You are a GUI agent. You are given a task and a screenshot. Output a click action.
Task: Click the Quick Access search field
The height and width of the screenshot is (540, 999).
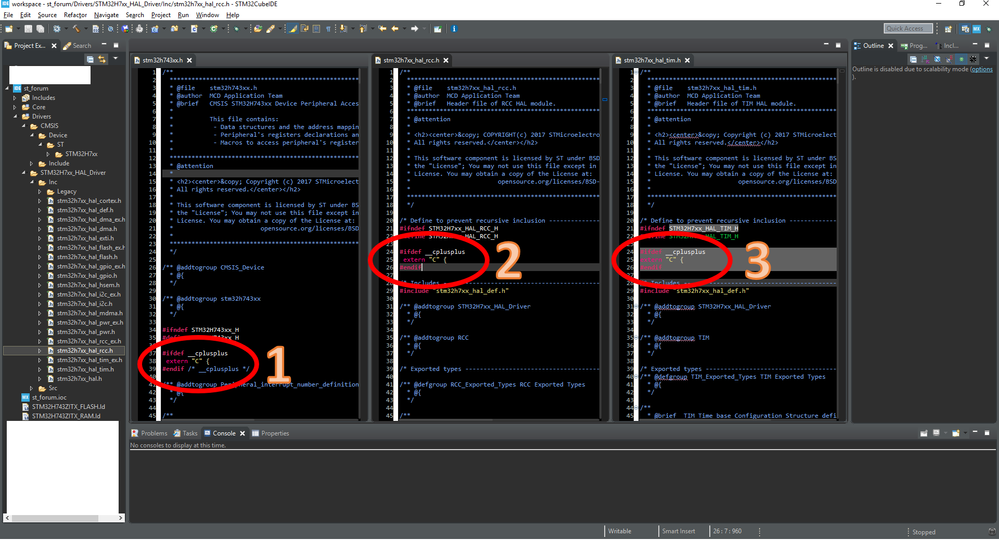pos(909,28)
